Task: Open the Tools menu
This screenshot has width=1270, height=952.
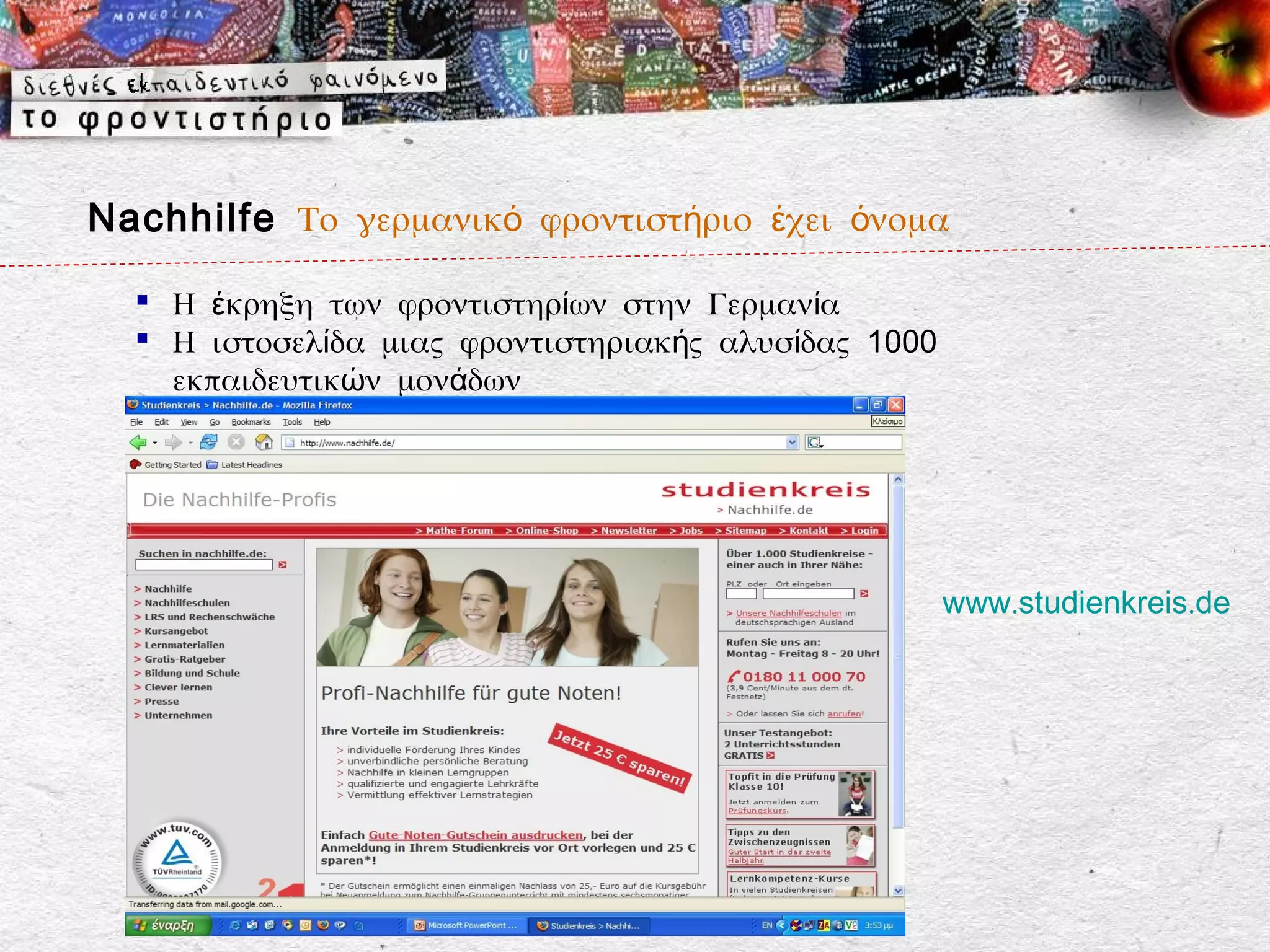Action: coord(292,422)
